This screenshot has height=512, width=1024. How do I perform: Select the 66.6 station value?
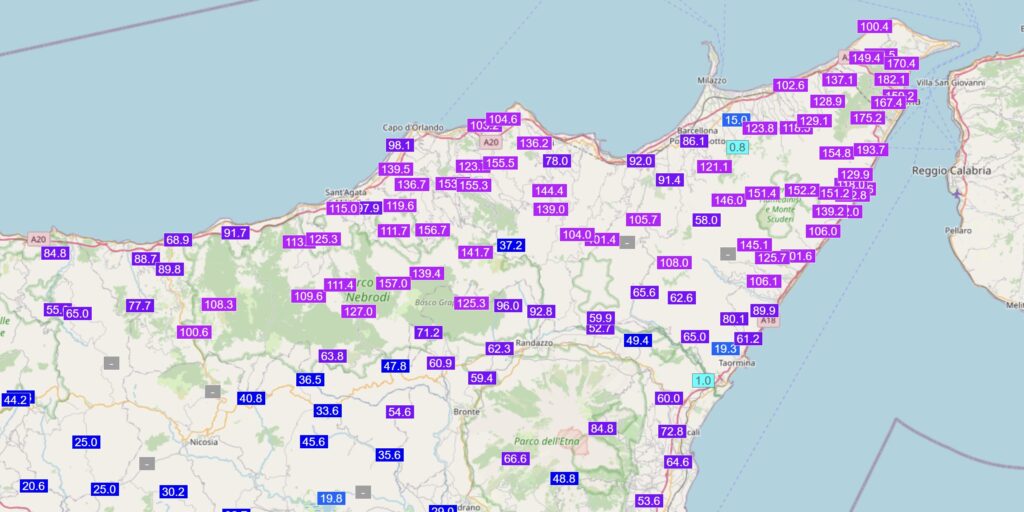point(515,459)
